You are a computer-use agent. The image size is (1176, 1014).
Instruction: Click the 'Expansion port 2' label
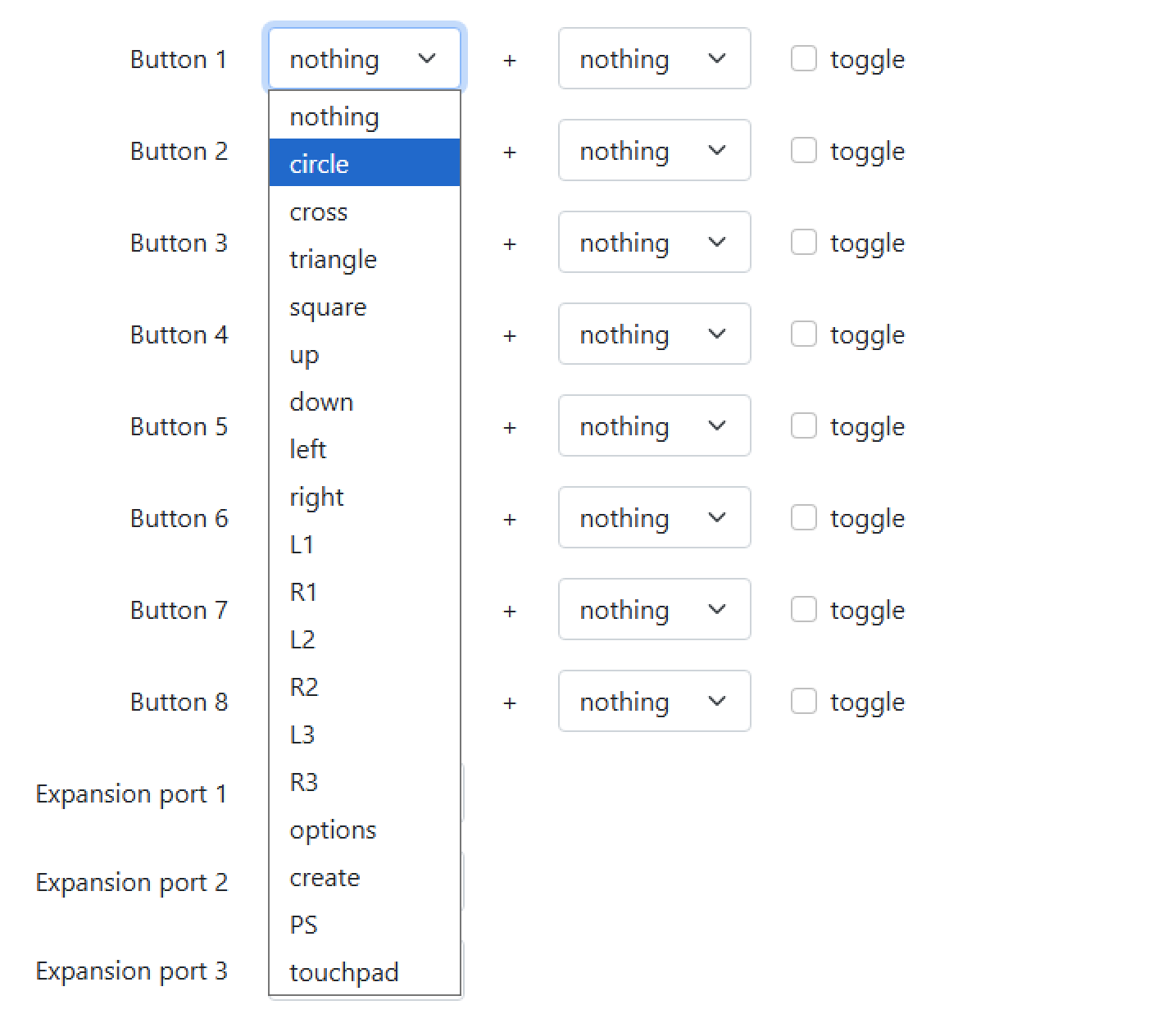click(x=132, y=883)
